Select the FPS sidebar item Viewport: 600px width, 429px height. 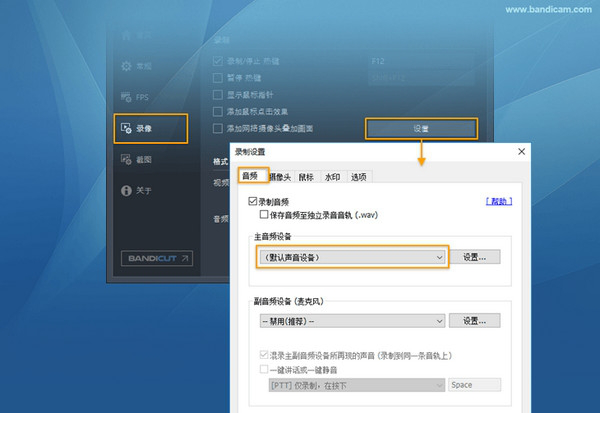(x=135, y=97)
